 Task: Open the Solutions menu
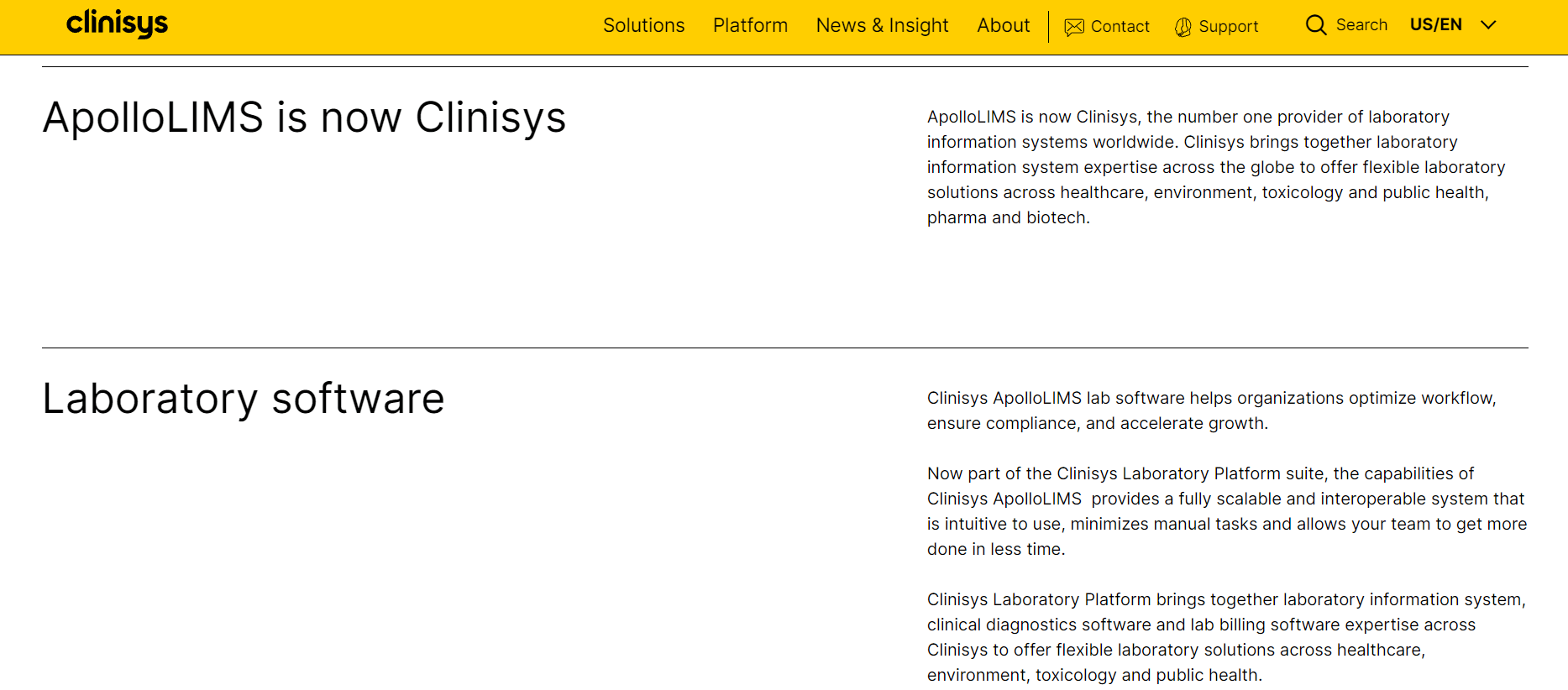click(644, 25)
